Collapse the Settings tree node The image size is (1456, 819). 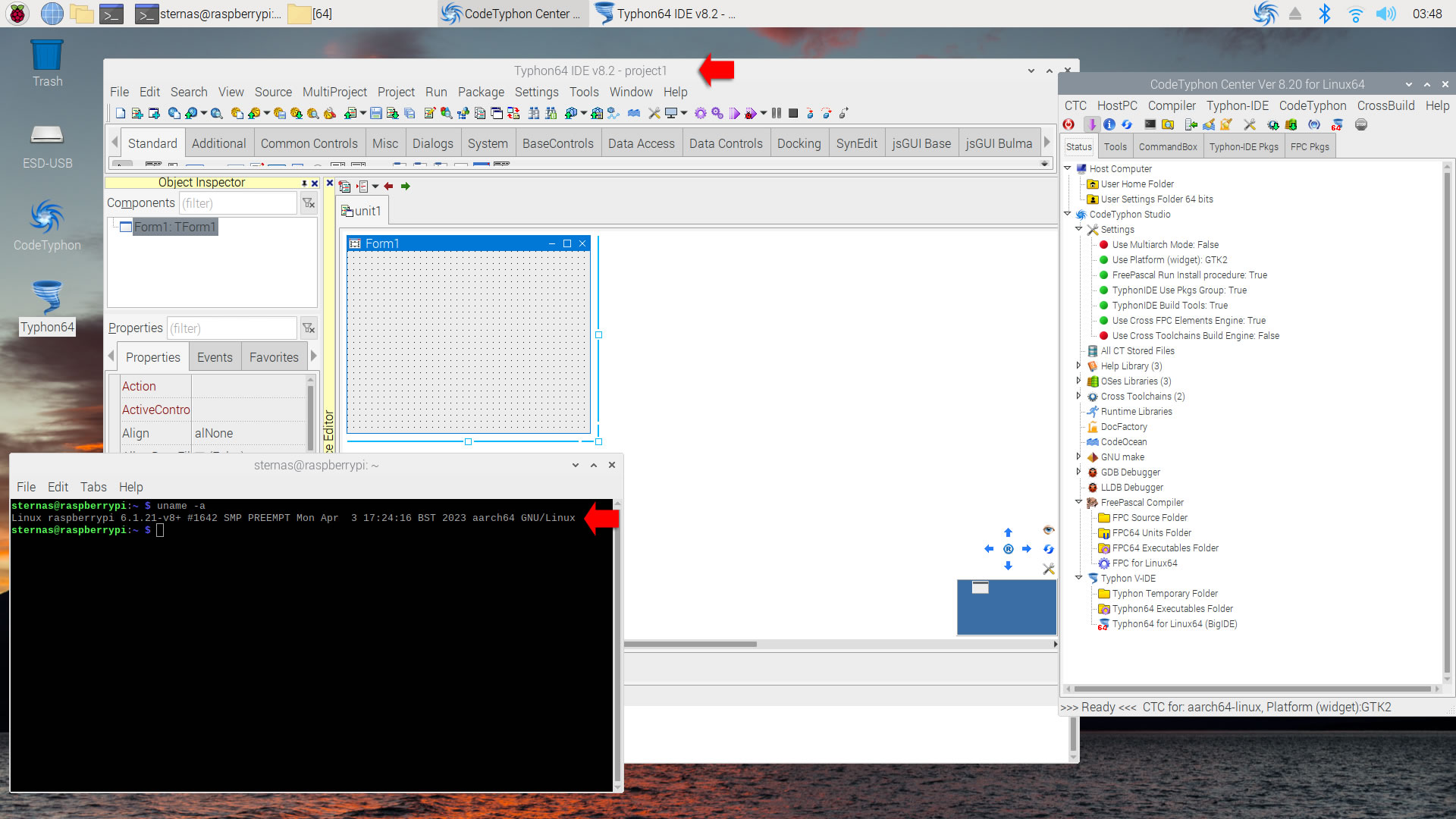coord(1078,228)
